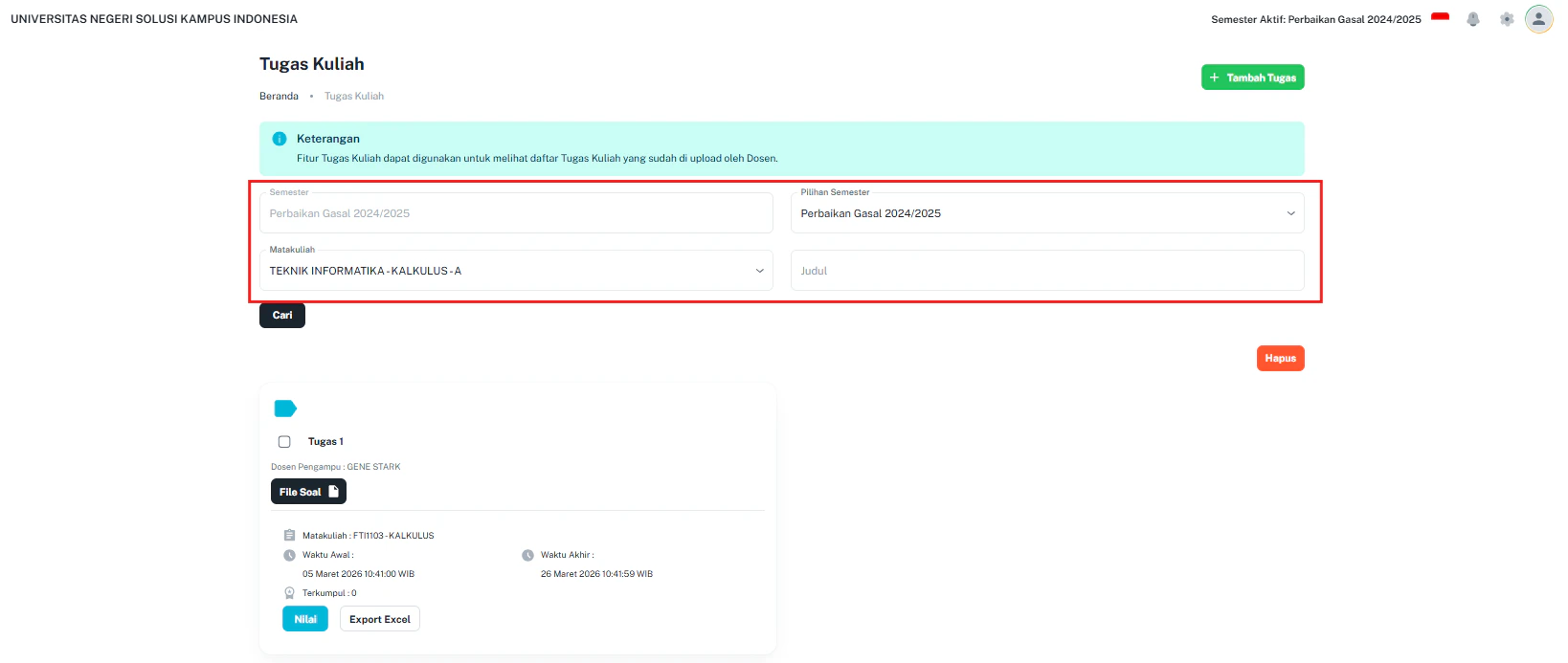Click the Waktu Akhir clock icon
The image size is (1568, 663).
[527, 555]
